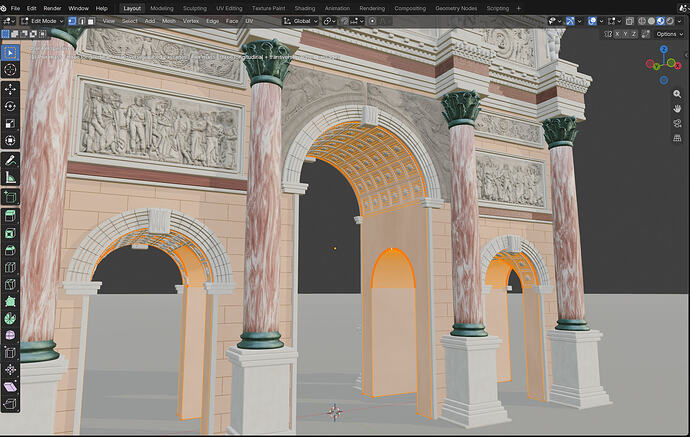This screenshot has width=690, height=437.
Task: Open the Mesh header menu
Action: (x=169, y=21)
